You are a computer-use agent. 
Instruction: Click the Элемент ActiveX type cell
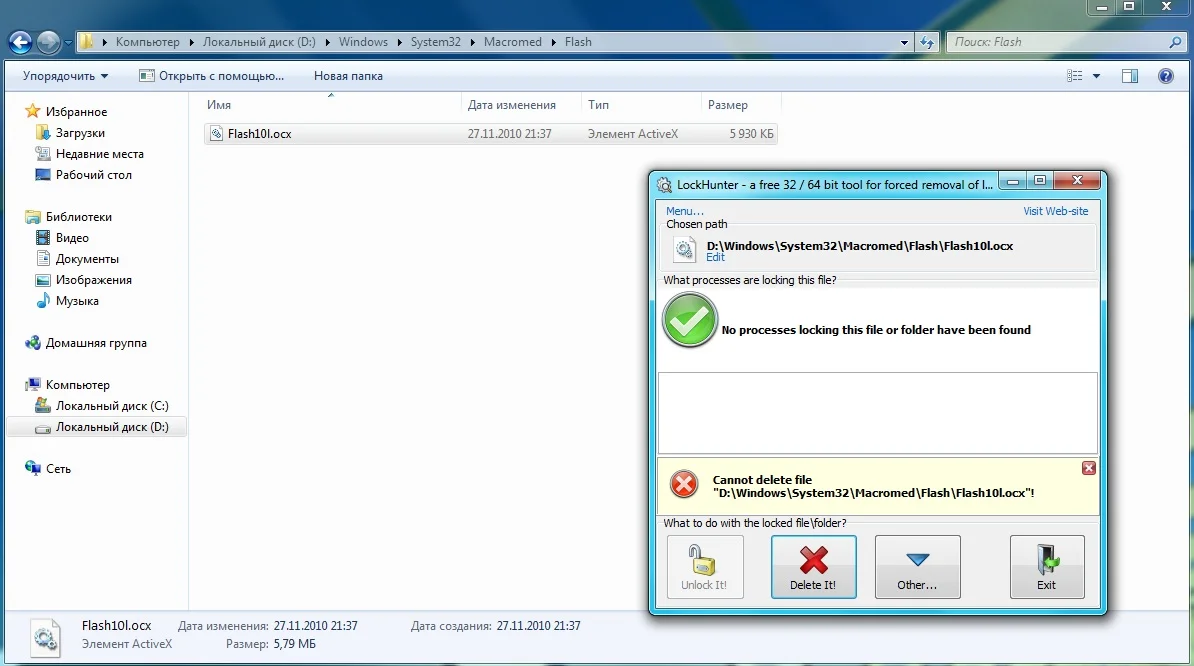coord(633,134)
